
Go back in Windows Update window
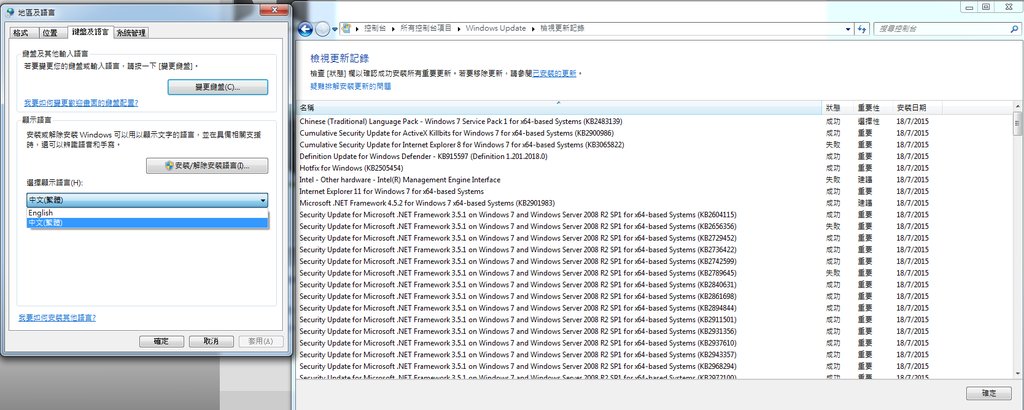[x=305, y=29]
